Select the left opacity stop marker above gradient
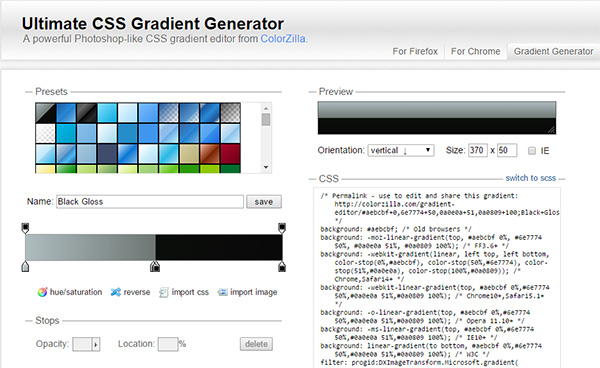This screenshot has width=600, height=368. tap(25, 228)
